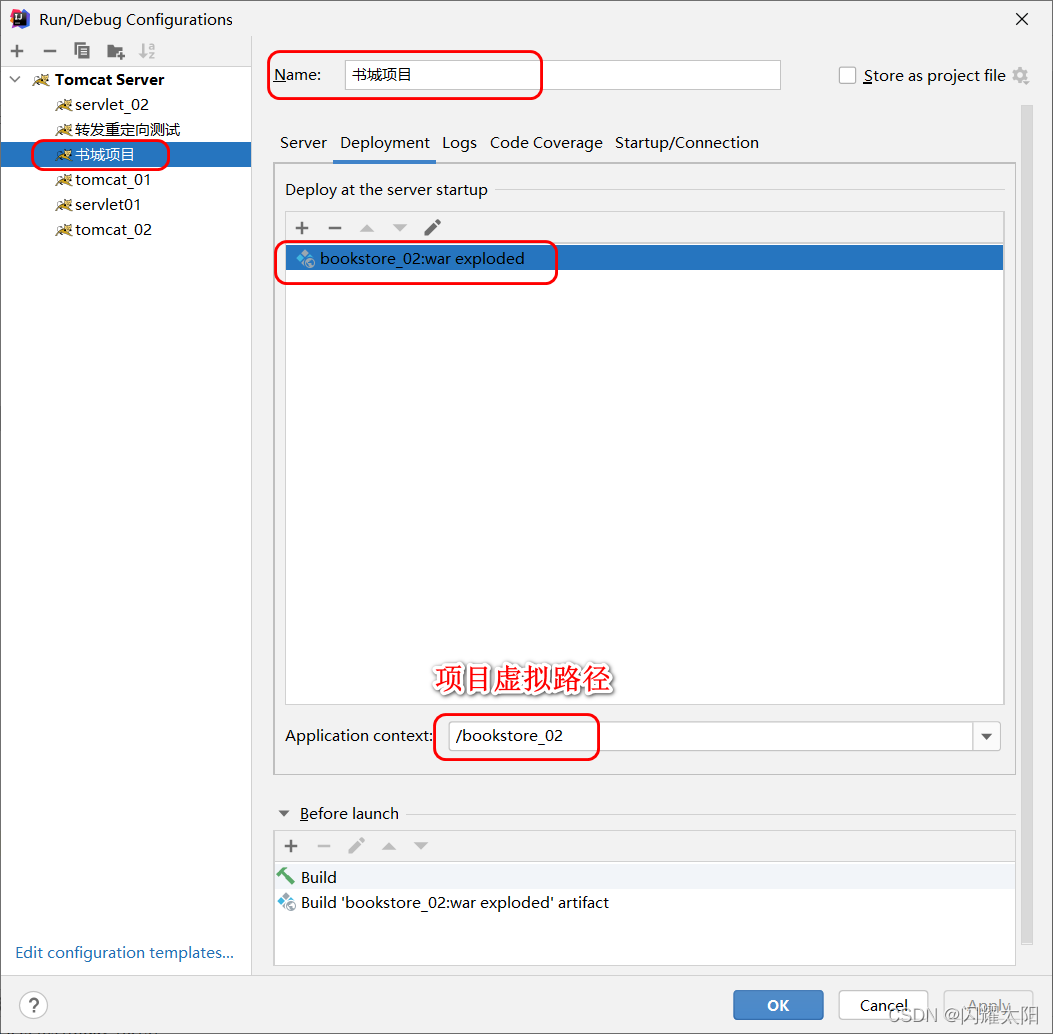Screen dimensions: 1053x1034
Task: Remove deployment artifact with minus icon
Action: (334, 228)
